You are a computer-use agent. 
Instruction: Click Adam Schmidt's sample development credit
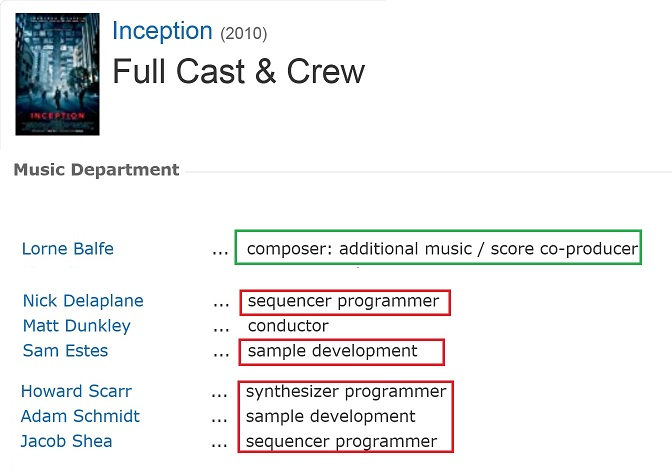click(x=331, y=416)
